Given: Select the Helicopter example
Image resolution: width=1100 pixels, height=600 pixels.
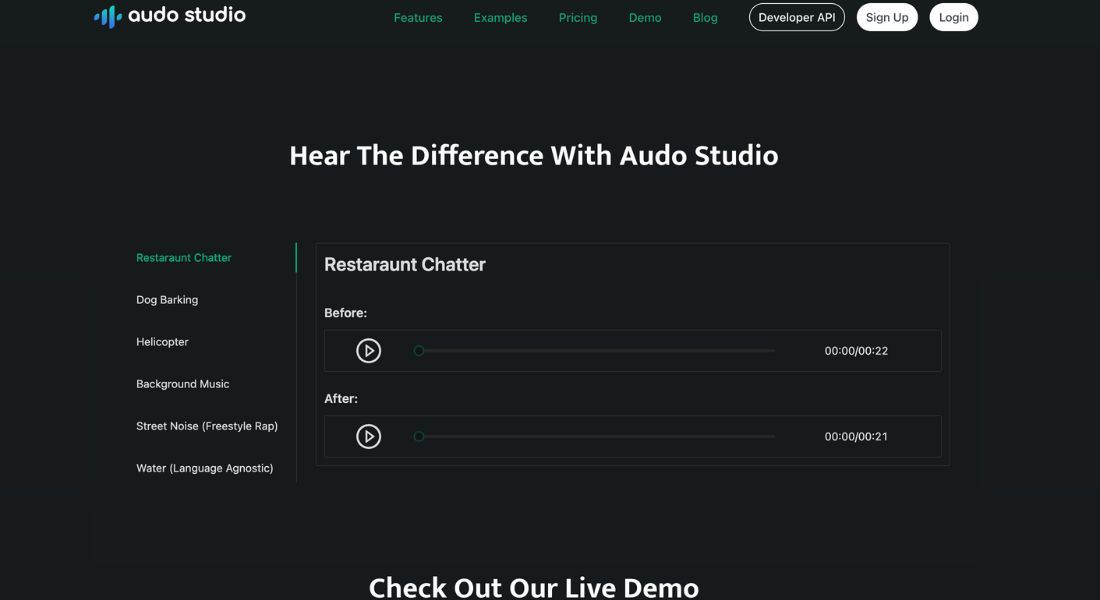Looking at the screenshot, I should 162,342.
